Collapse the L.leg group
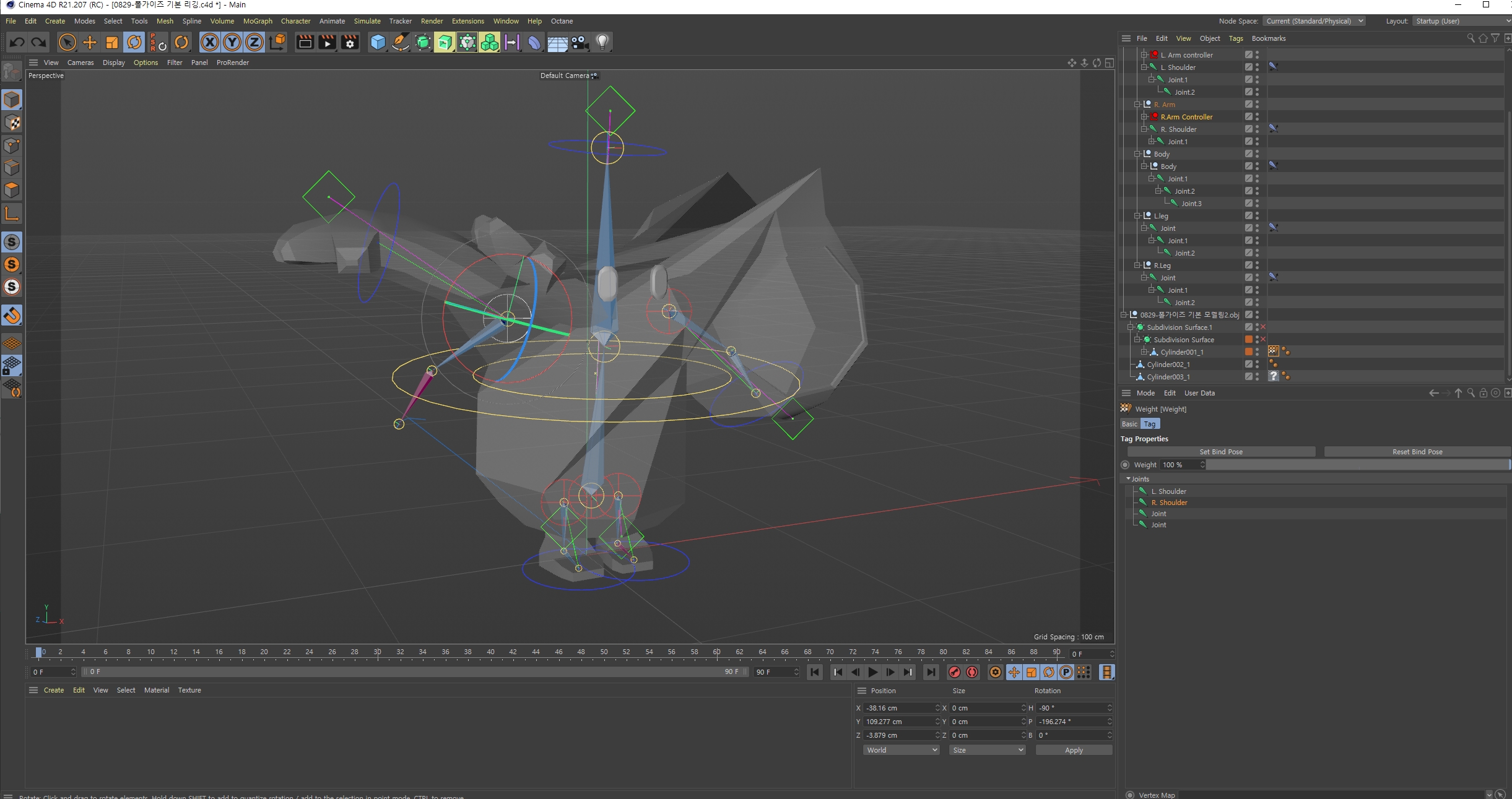 1137,216
